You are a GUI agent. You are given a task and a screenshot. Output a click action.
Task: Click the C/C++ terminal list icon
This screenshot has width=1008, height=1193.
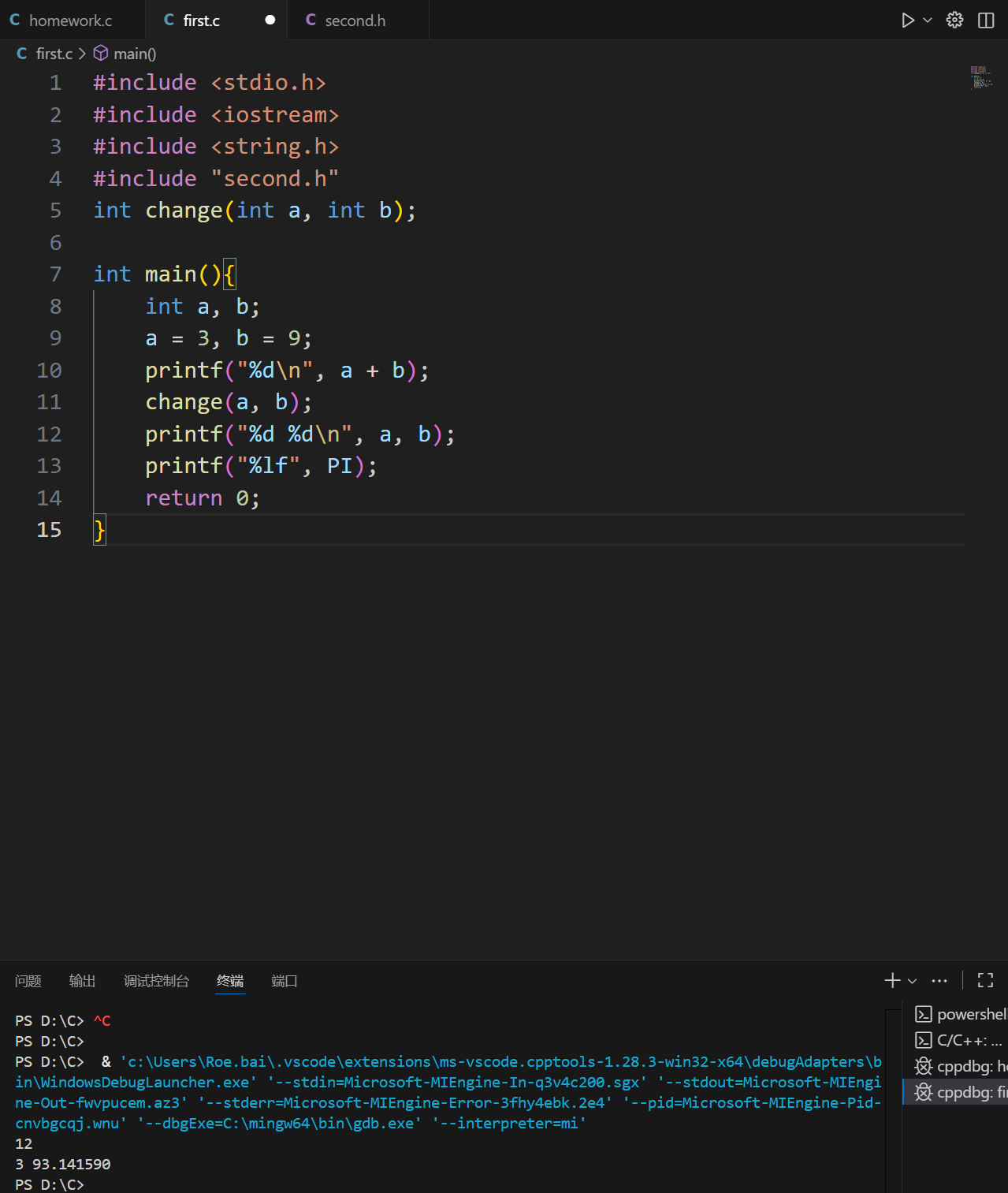924,1040
